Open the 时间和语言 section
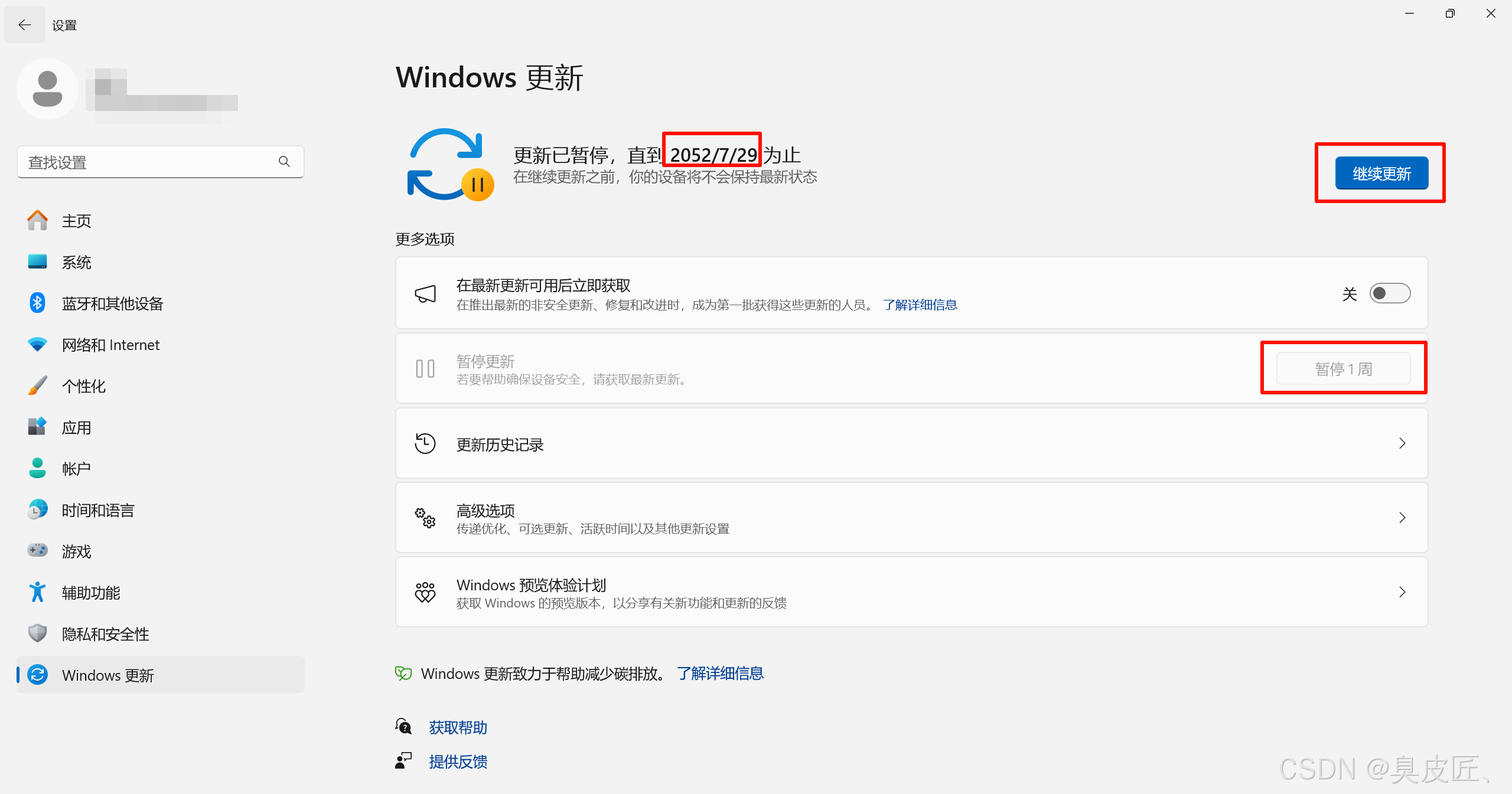The height and width of the screenshot is (794, 1512). 98,510
